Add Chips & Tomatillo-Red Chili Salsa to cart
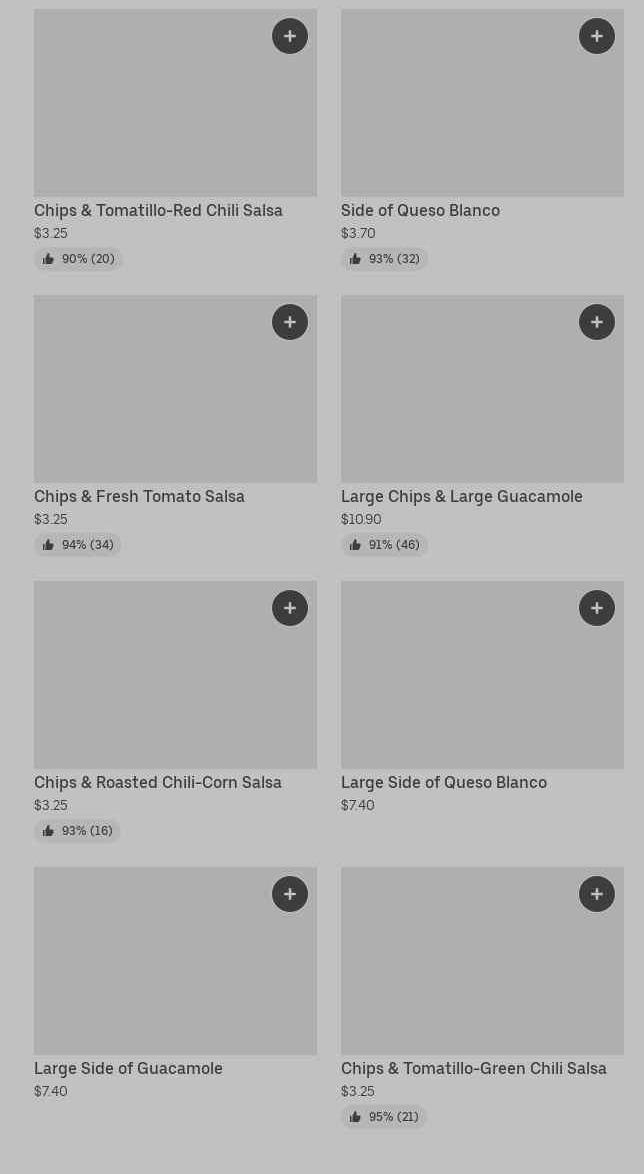Viewport: 644px width, 1174px height. [x=290, y=36]
